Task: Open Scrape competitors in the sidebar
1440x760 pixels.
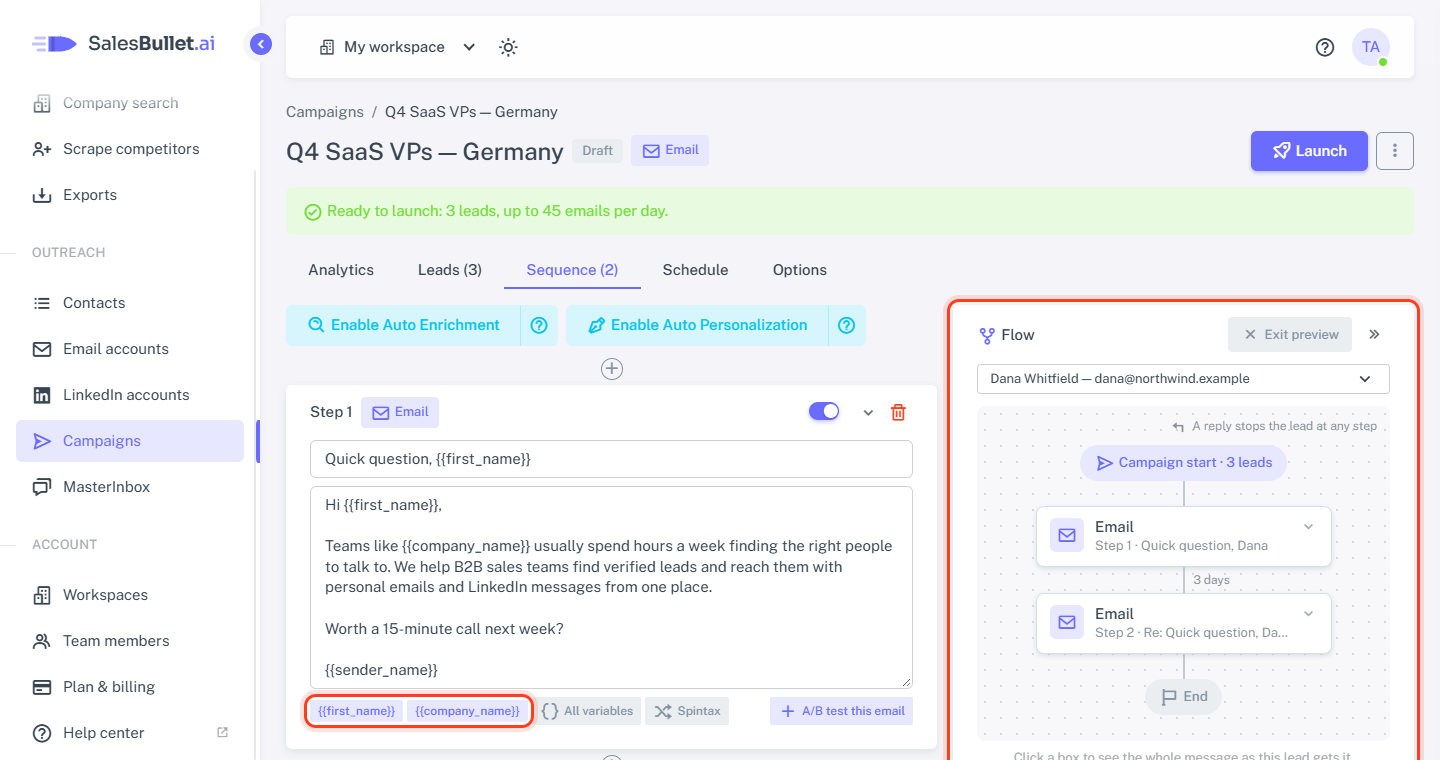Action: click(x=130, y=149)
